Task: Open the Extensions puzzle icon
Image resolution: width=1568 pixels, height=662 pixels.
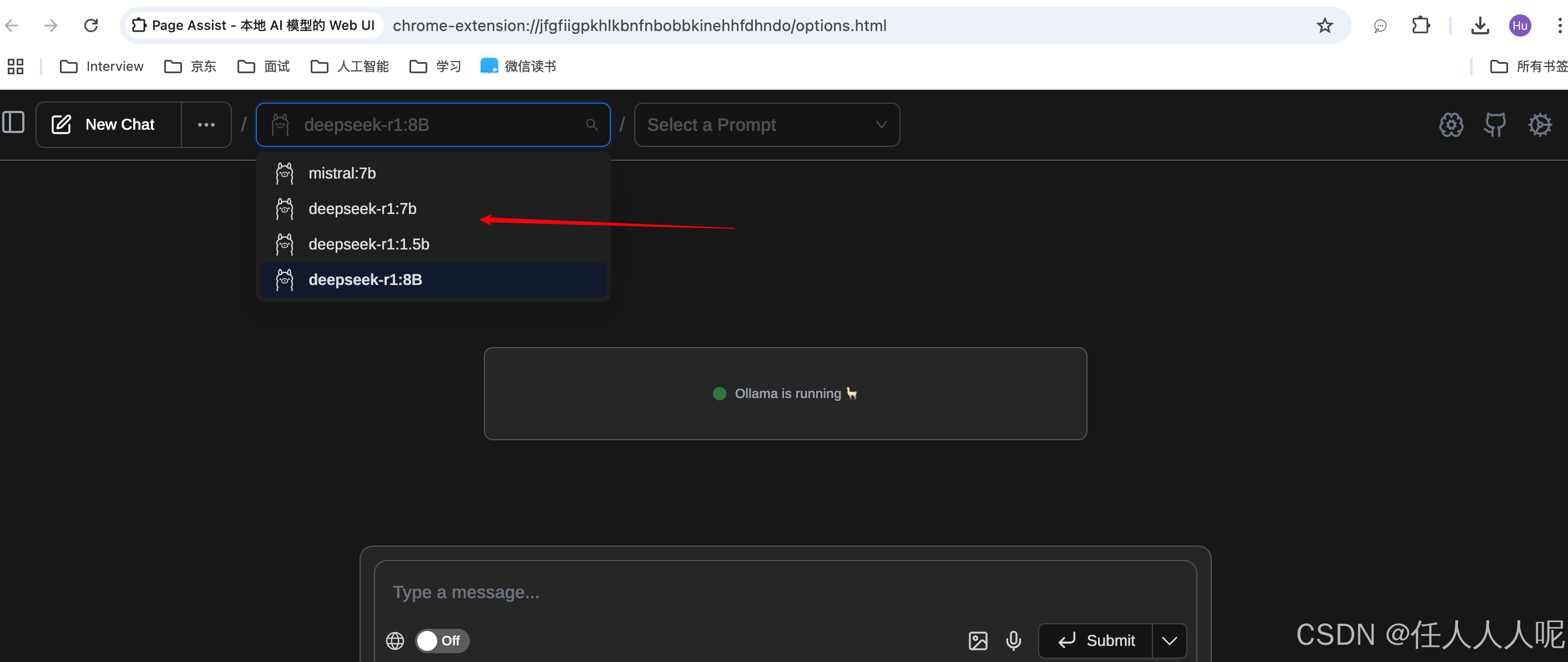Action: 1420,26
